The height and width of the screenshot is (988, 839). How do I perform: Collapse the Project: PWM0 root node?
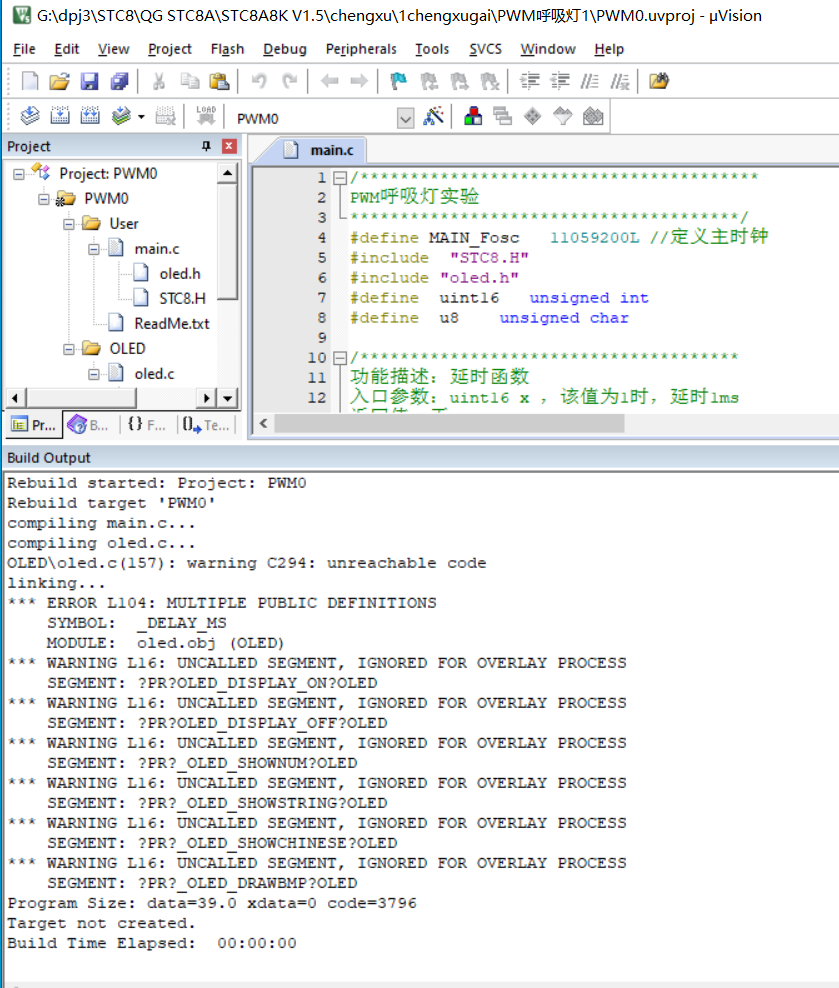pyautogui.click(x=19, y=173)
